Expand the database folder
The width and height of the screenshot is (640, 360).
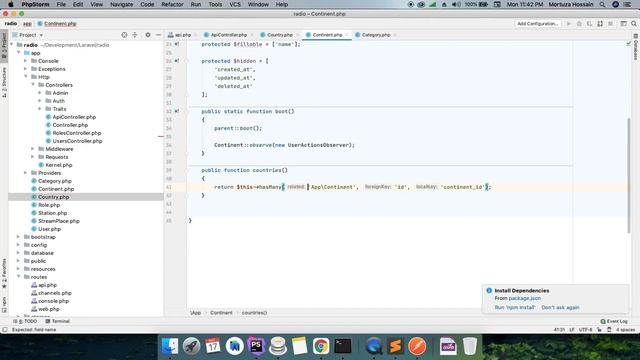[x=18, y=253]
